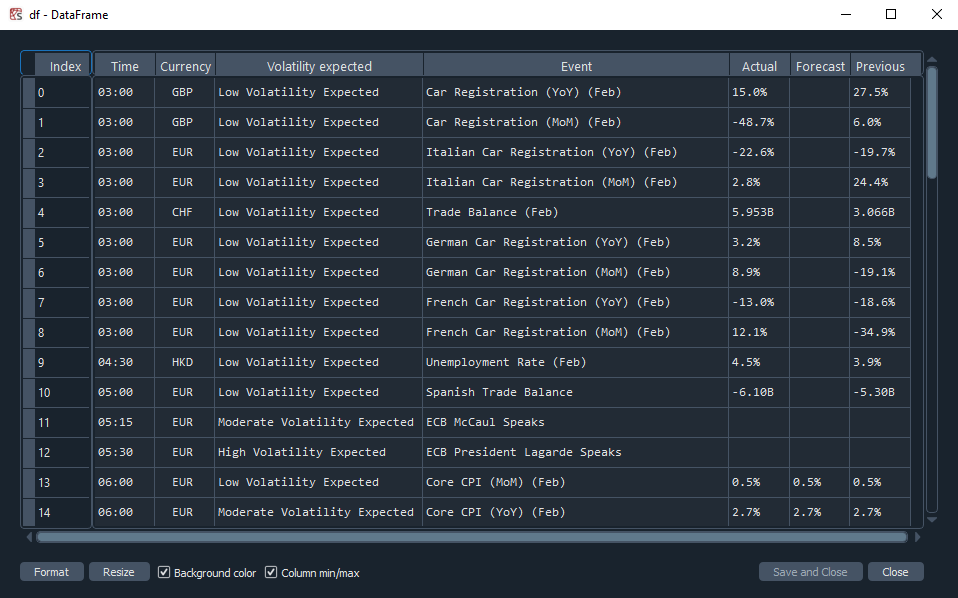Select the cell 'Trade Balance (Feb)'
Screen dimensions: 958x598
[576, 212]
